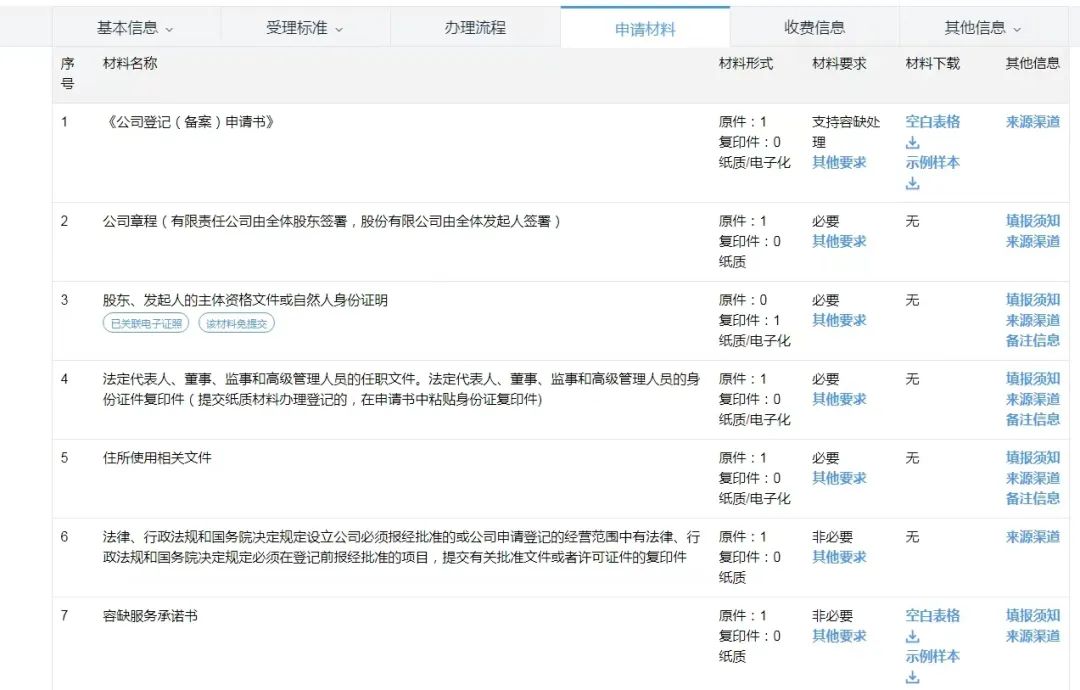The image size is (1080, 690).
Task: View 其他要求 for 任职文件 row 4
Action: pyautogui.click(x=839, y=399)
